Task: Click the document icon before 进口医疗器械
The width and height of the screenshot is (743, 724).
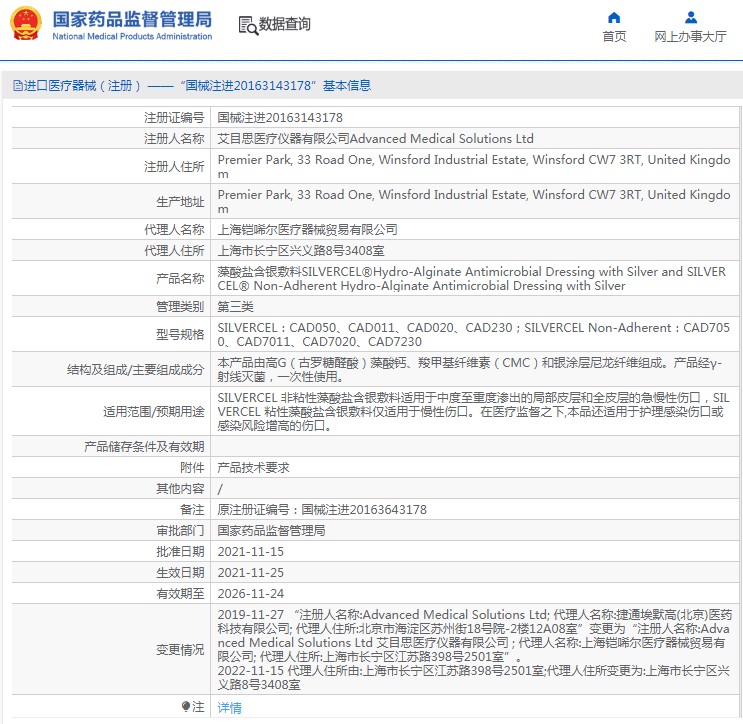Action: 18,86
